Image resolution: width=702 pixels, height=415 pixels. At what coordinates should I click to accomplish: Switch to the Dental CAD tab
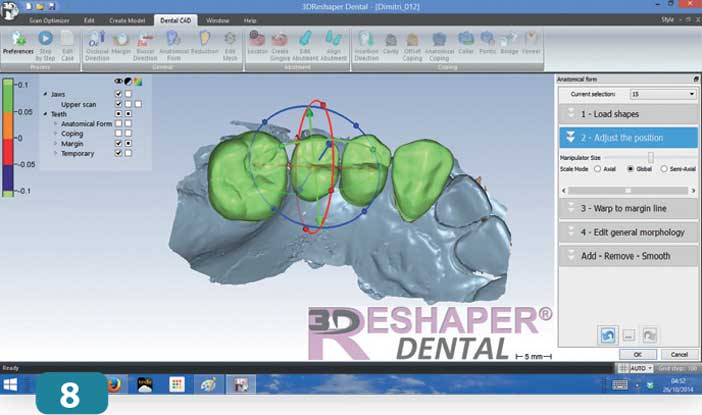[x=176, y=21]
